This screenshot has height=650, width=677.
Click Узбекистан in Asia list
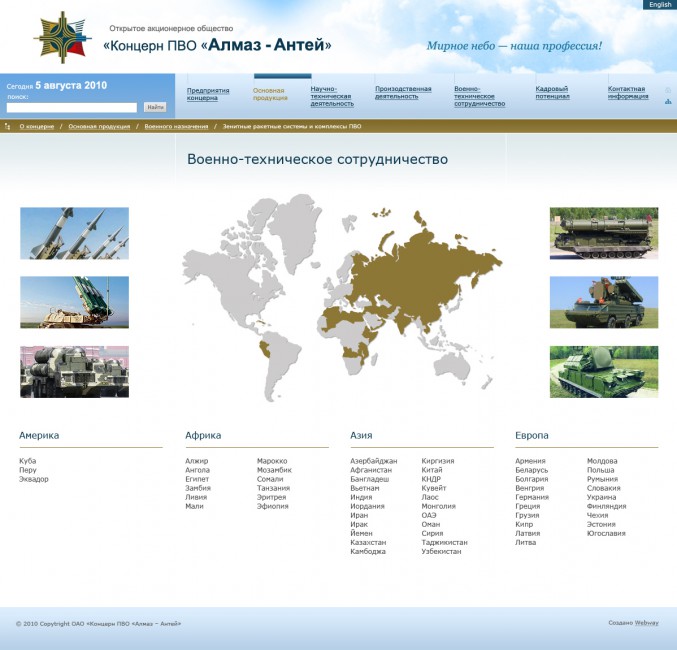[441, 552]
